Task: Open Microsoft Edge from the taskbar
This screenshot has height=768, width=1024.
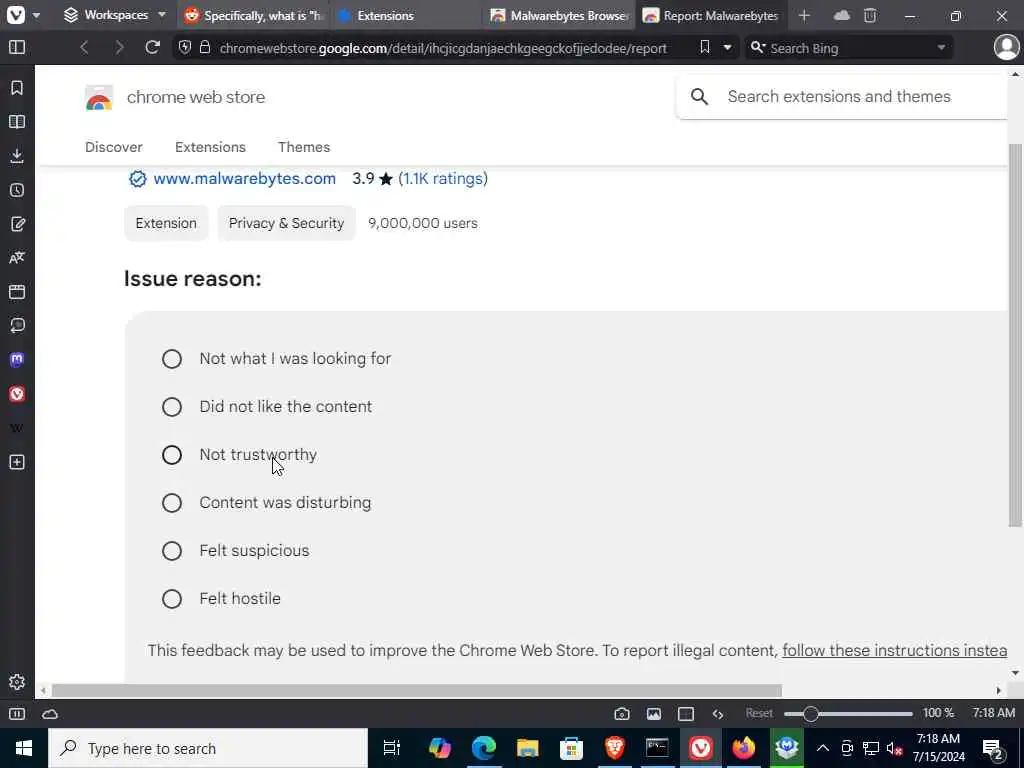Action: click(x=483, y=748)
